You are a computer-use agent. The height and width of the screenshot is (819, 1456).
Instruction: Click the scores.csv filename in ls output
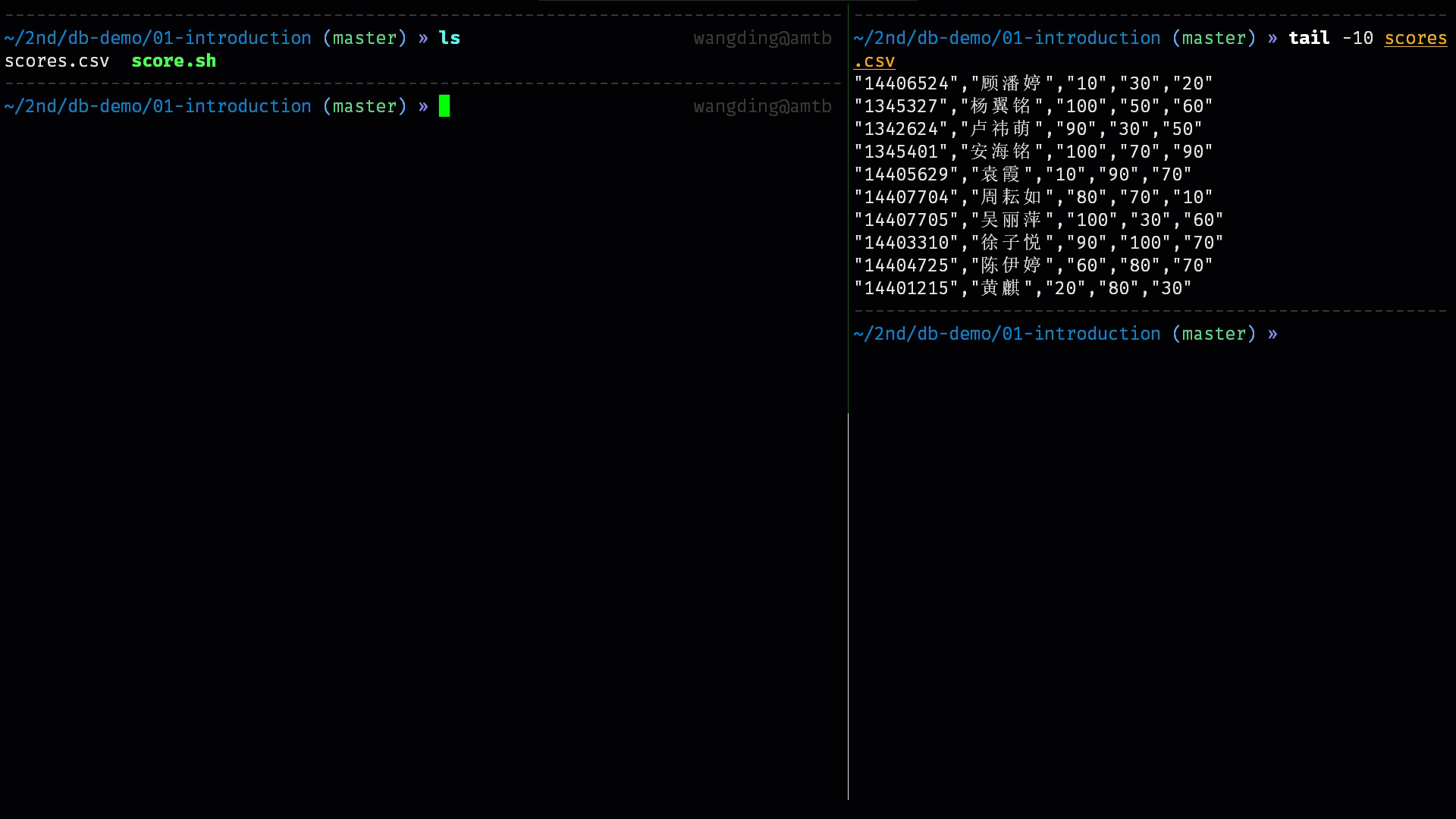tap(57, 61)
